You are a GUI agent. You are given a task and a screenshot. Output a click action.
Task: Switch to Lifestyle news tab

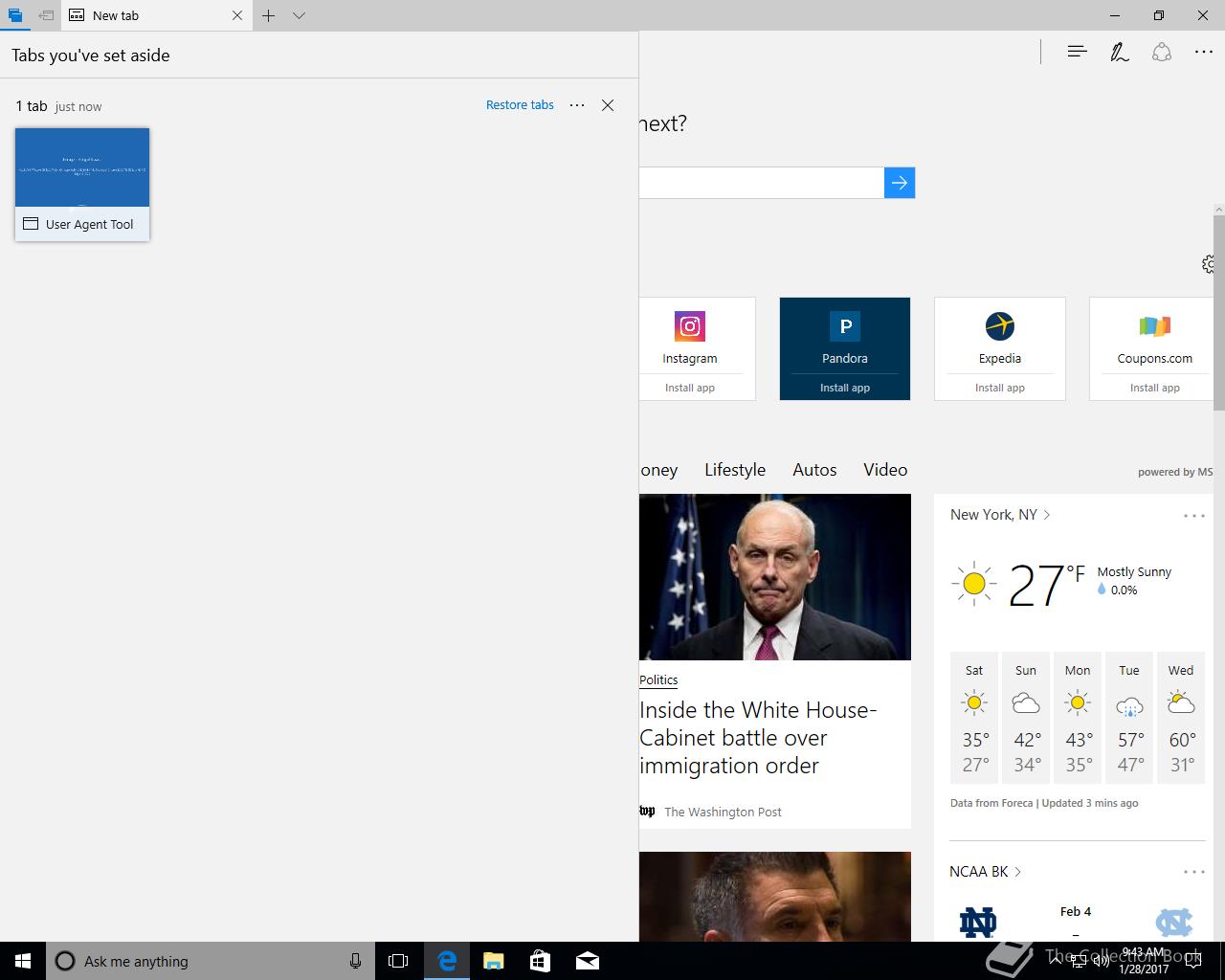point(735,470)
